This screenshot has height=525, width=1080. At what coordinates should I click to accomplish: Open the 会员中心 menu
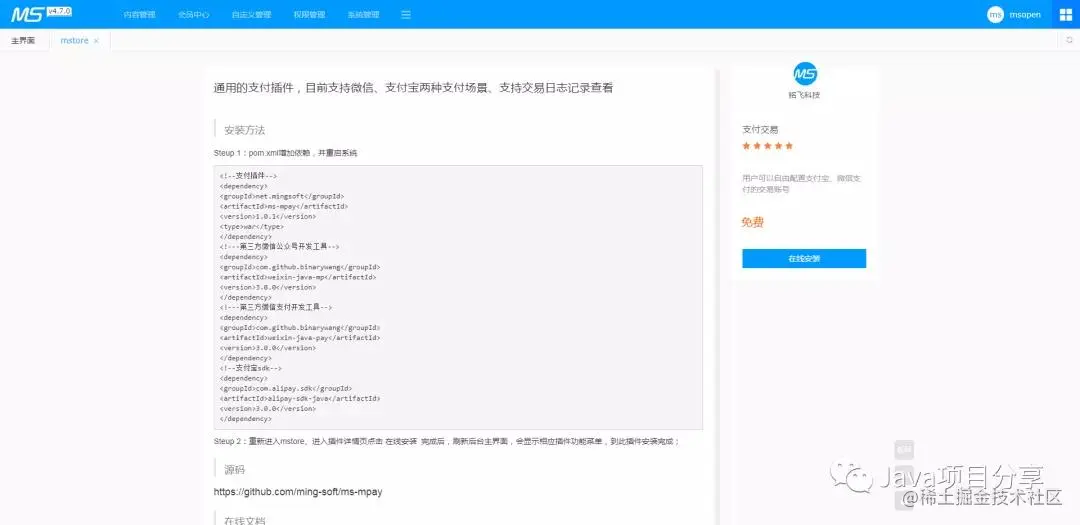[x=194, y=14]
